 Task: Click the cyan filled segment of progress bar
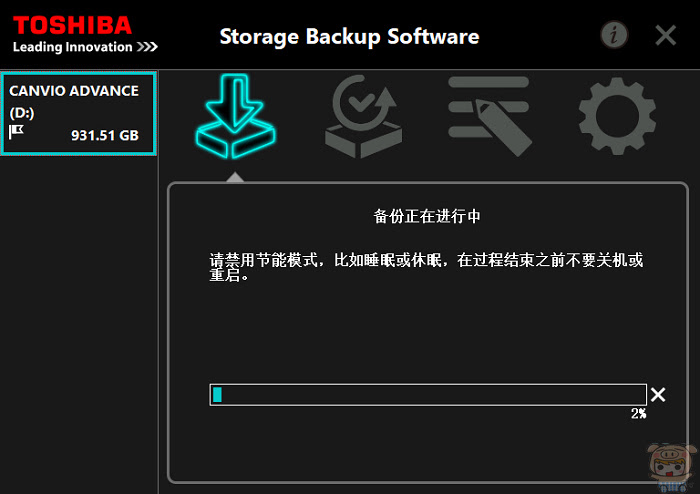217,394
